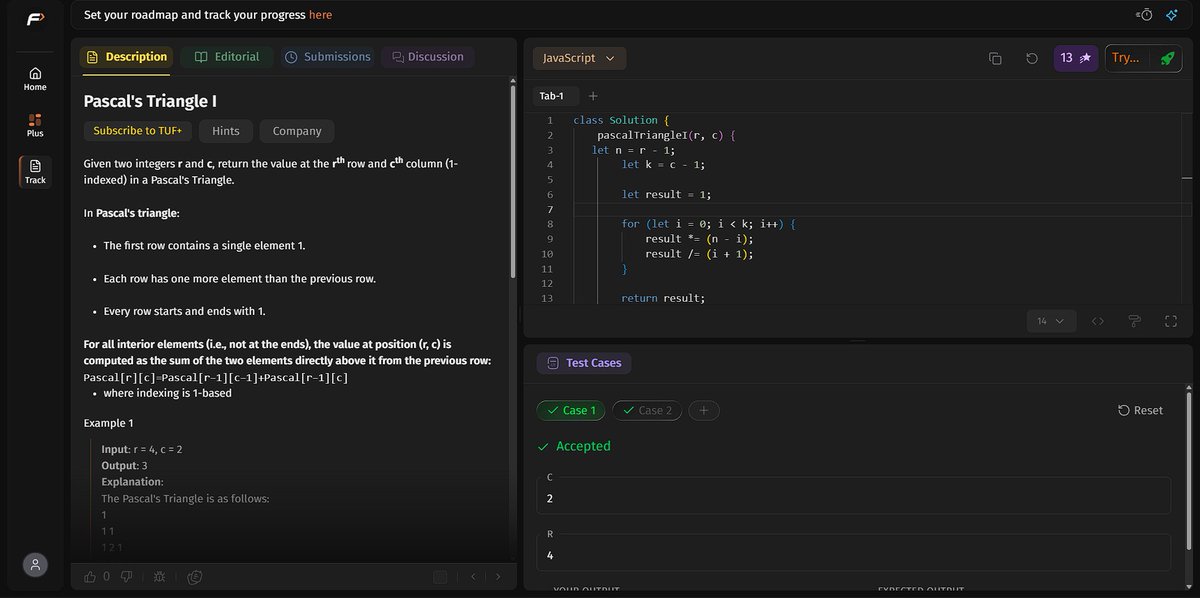Viewport: 1200px width, 598px height.
Task: Open Home from the left sidebar
Action: point(35,79)
